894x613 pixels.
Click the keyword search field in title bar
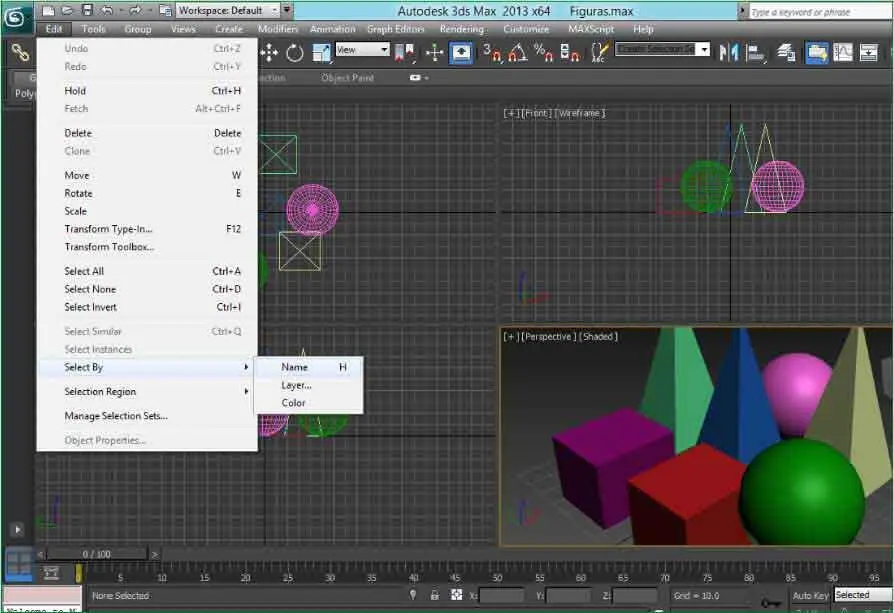pyautogui.click(x=820, y=11)
